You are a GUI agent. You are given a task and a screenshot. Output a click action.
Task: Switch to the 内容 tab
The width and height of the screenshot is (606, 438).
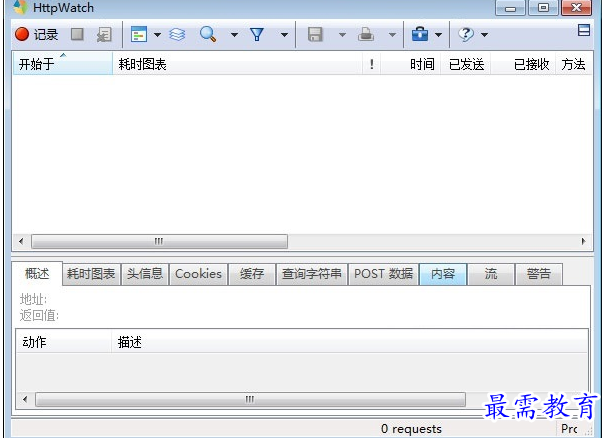tap(443, 274)
